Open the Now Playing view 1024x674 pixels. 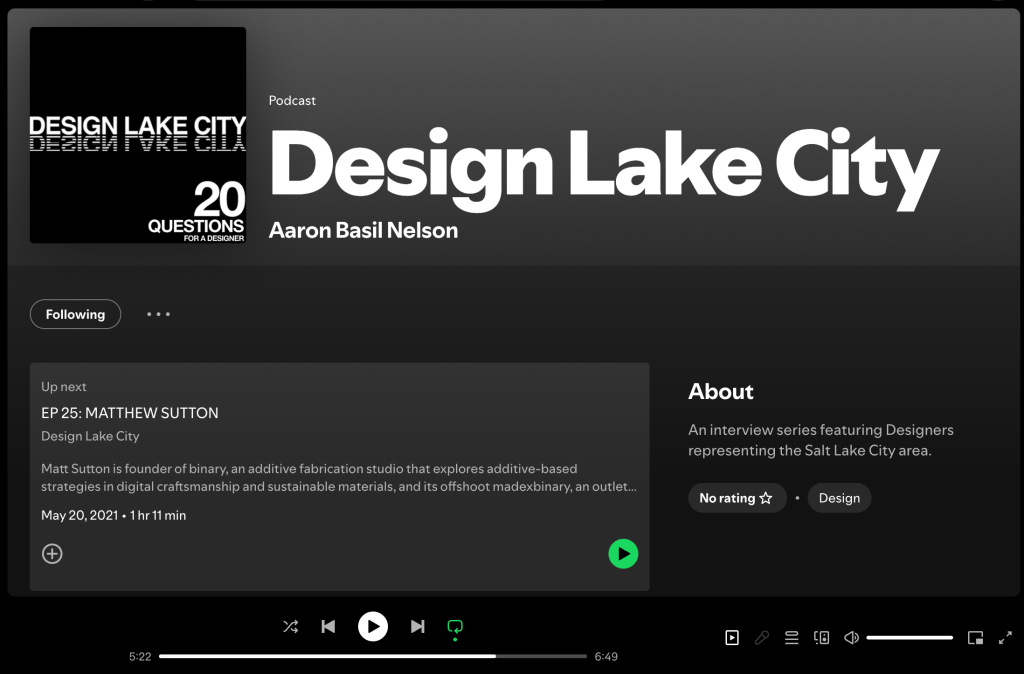[x=732, y=638]
